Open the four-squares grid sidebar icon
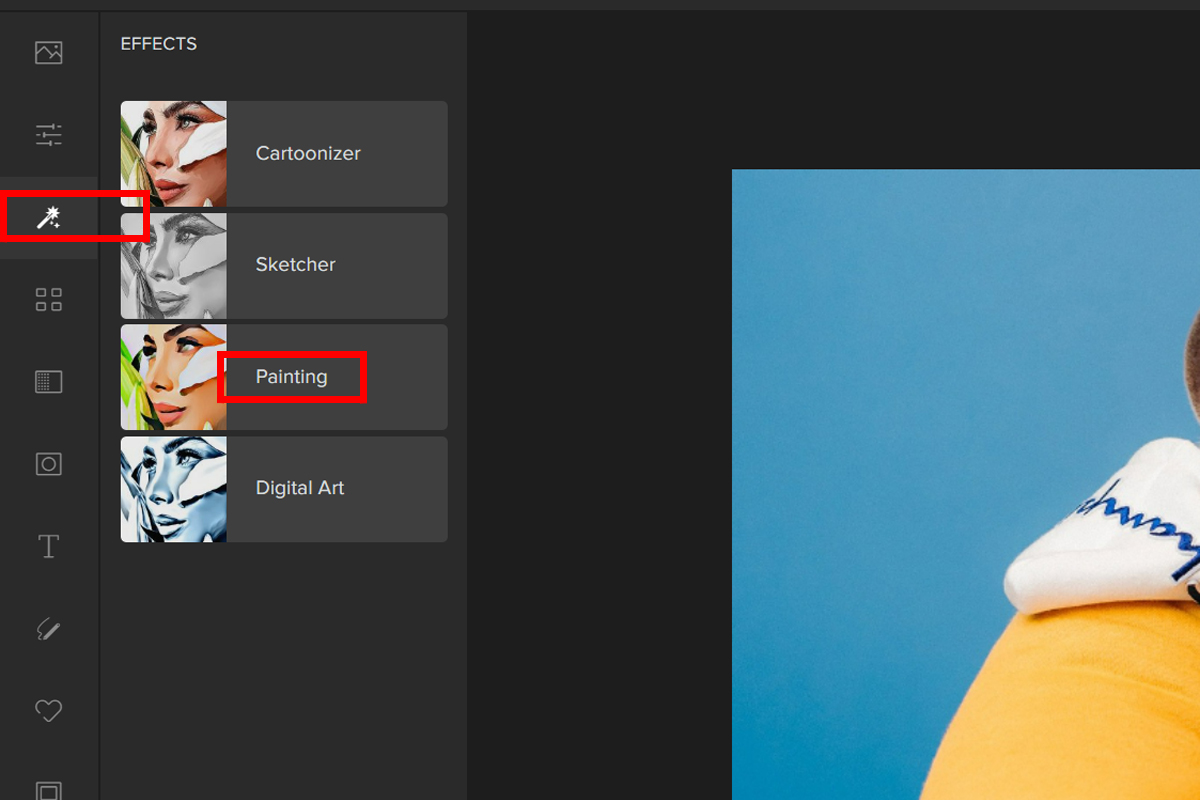1200x800 pixels. tap(48, 299)
